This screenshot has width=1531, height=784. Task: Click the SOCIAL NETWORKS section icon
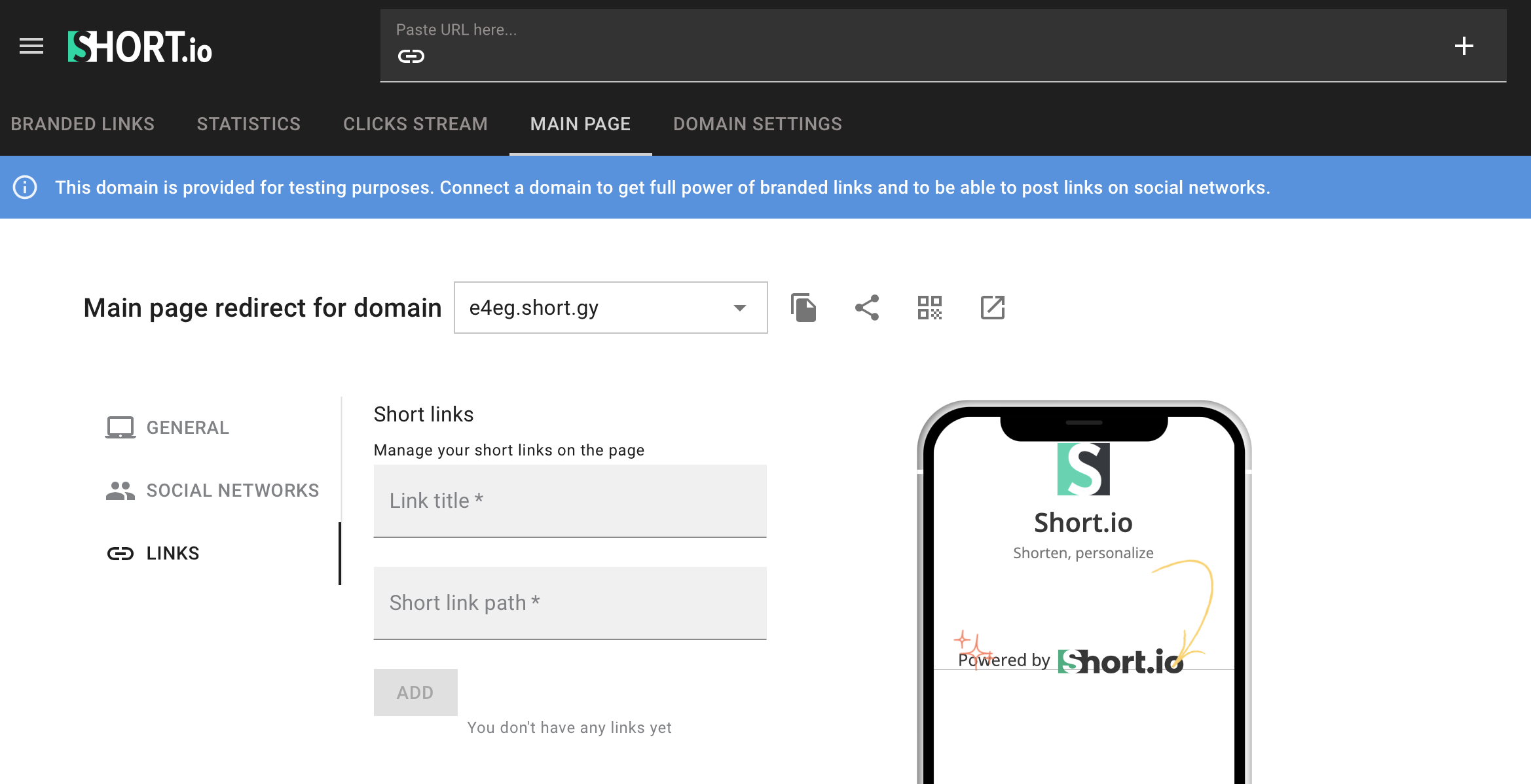(119, 490)
